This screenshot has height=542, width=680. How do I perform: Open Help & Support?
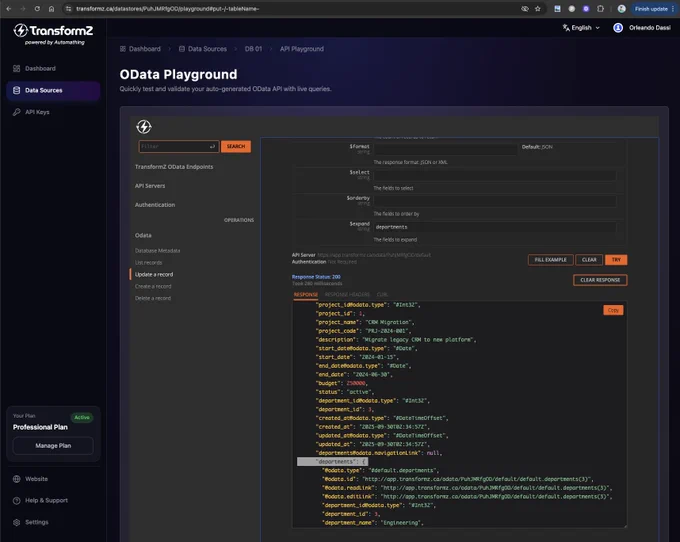coord(46,500)
